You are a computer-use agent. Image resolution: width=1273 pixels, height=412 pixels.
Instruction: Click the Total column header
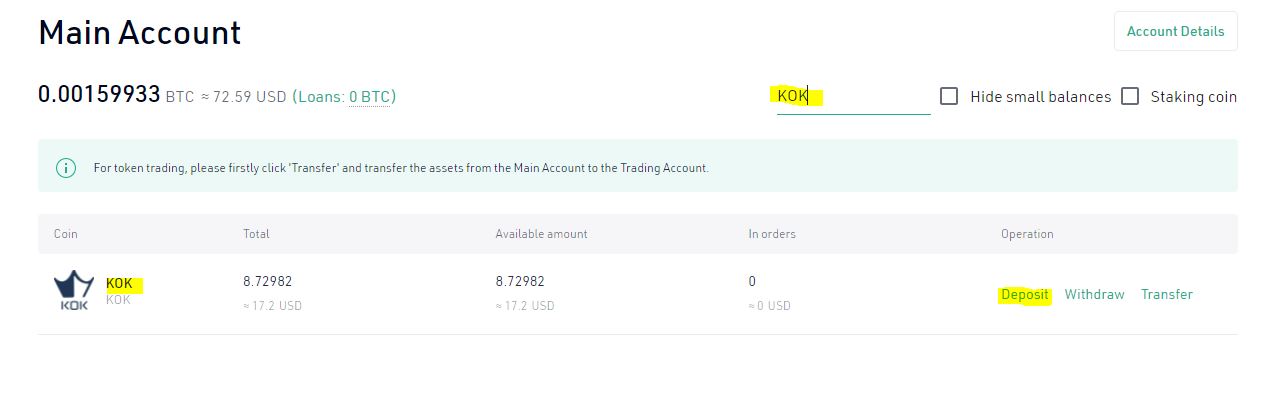click(256, 234)
